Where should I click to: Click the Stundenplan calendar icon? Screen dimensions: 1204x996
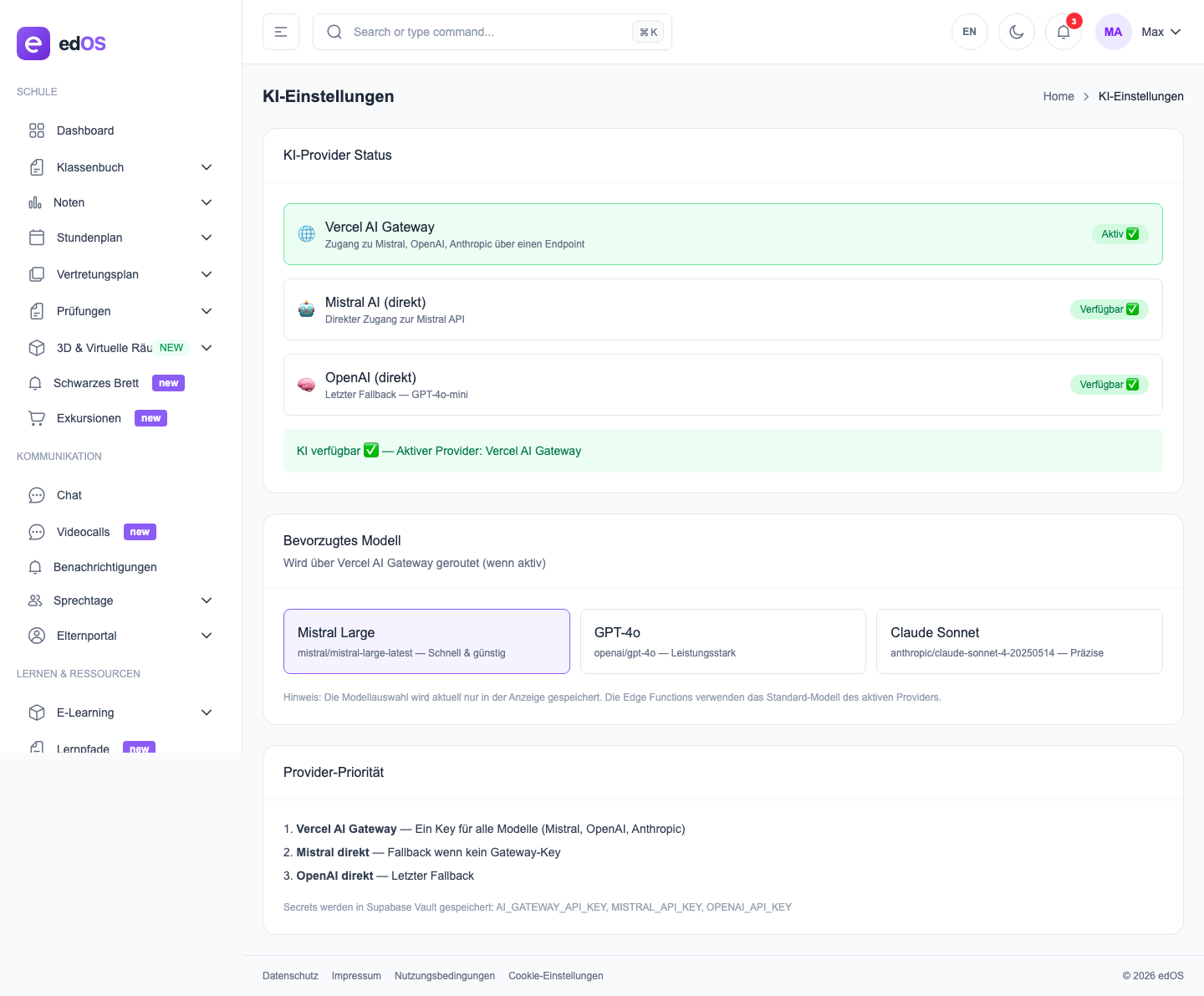point(37,238)
